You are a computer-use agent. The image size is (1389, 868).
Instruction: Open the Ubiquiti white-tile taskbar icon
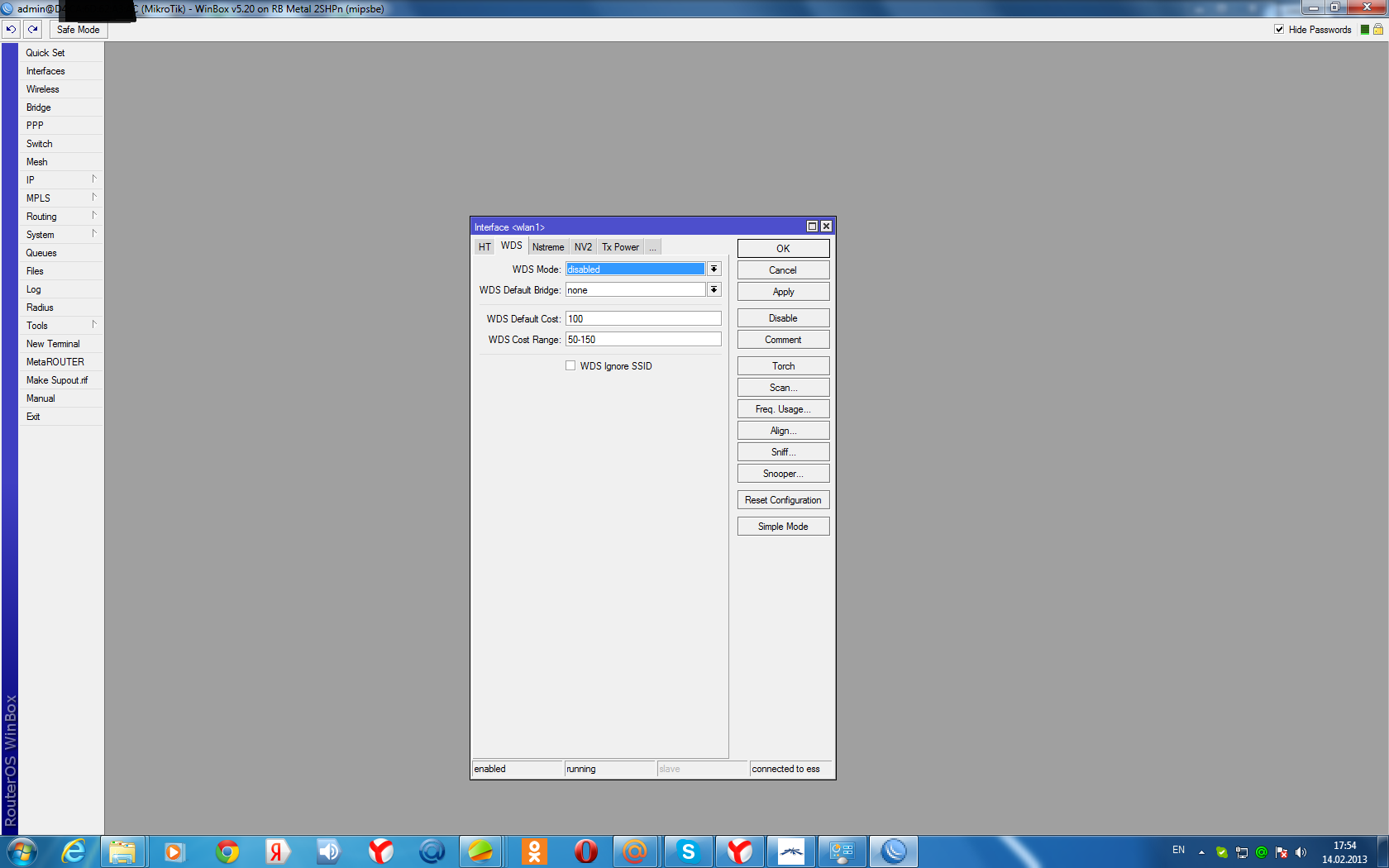[791, 851]
